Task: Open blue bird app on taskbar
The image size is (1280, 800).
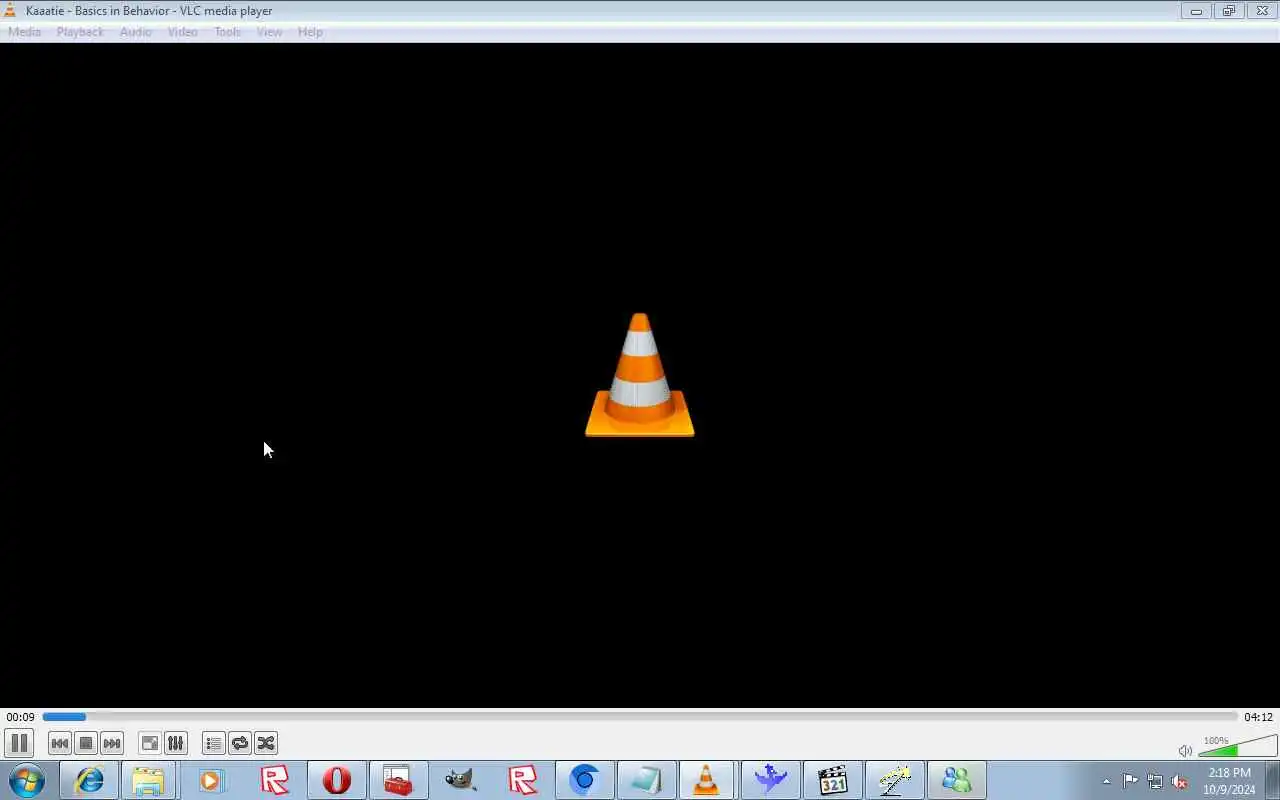Action: (x=770, y=780)
